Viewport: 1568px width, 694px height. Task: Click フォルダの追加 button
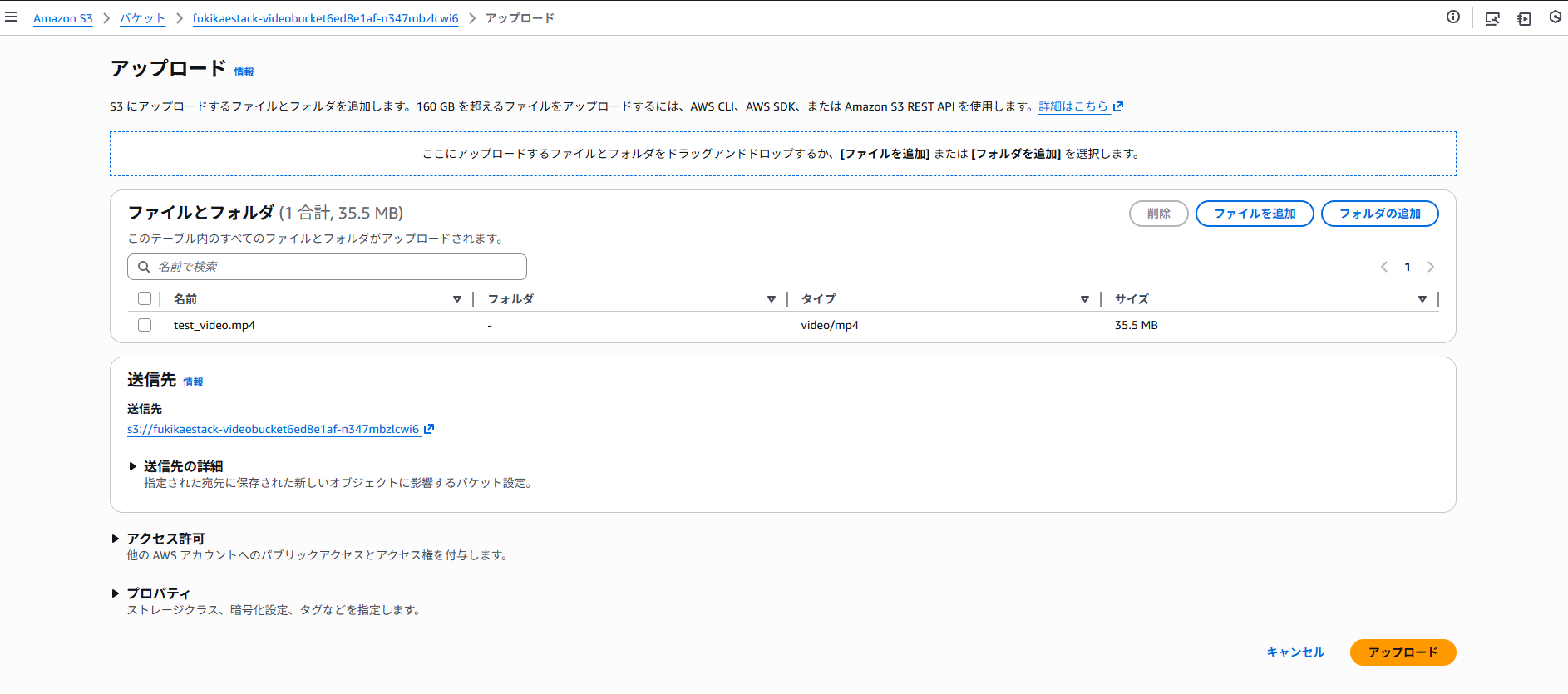point(1380,214)
